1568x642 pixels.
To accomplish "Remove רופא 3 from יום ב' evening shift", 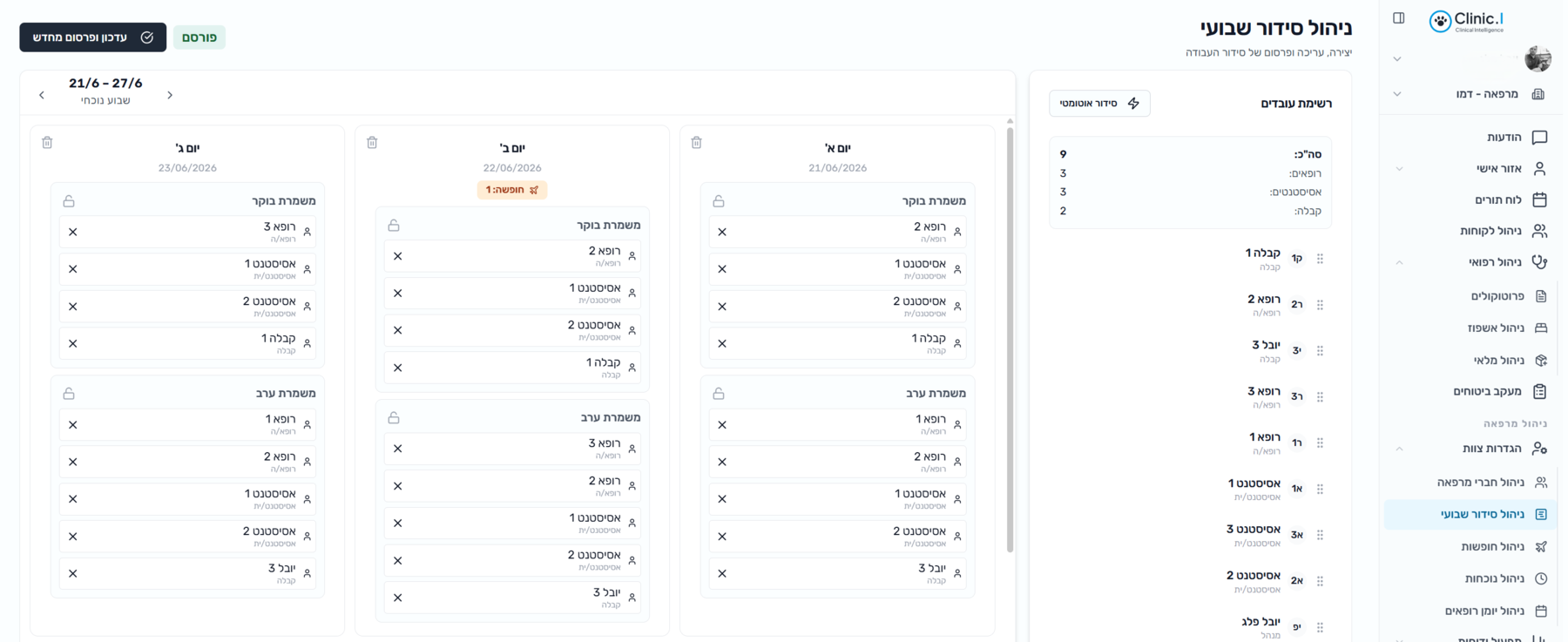I will tap(398, 449).
